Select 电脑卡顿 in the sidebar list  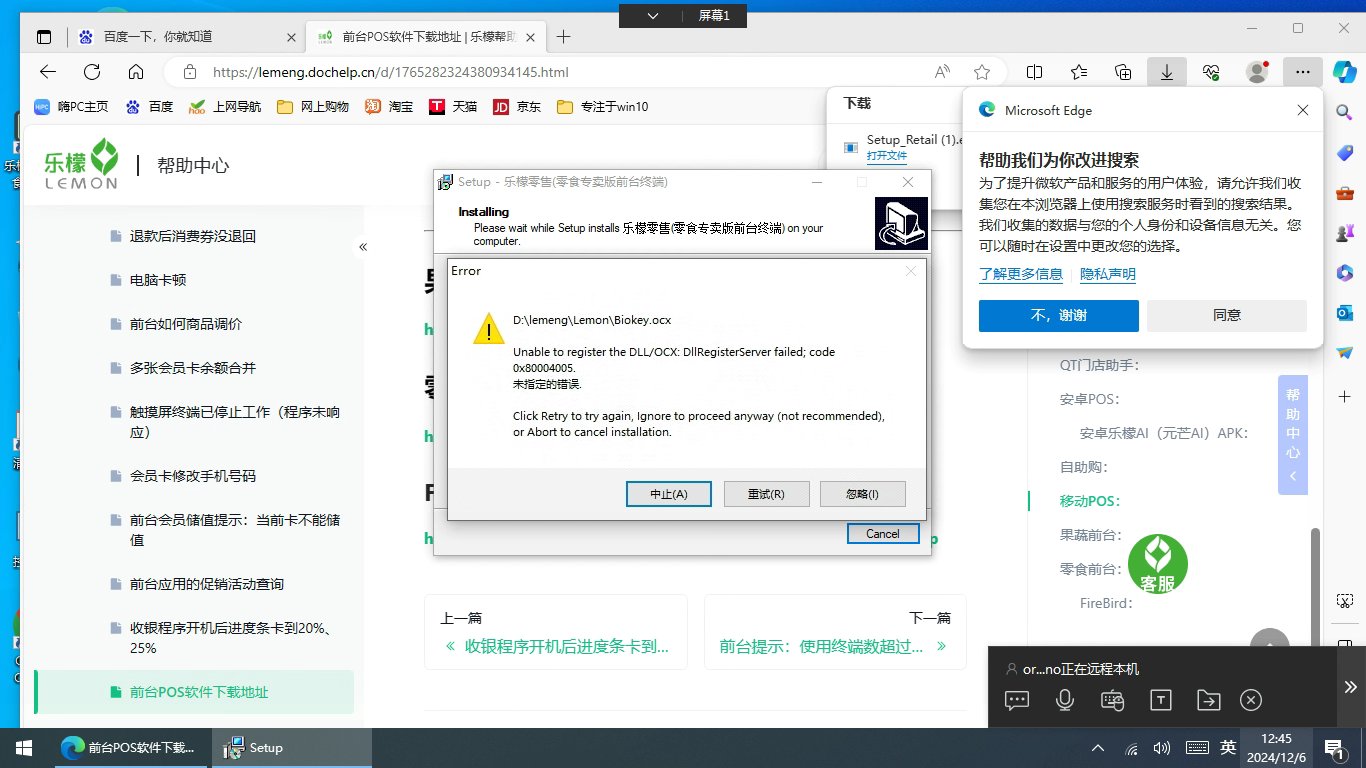click(158, 280)
